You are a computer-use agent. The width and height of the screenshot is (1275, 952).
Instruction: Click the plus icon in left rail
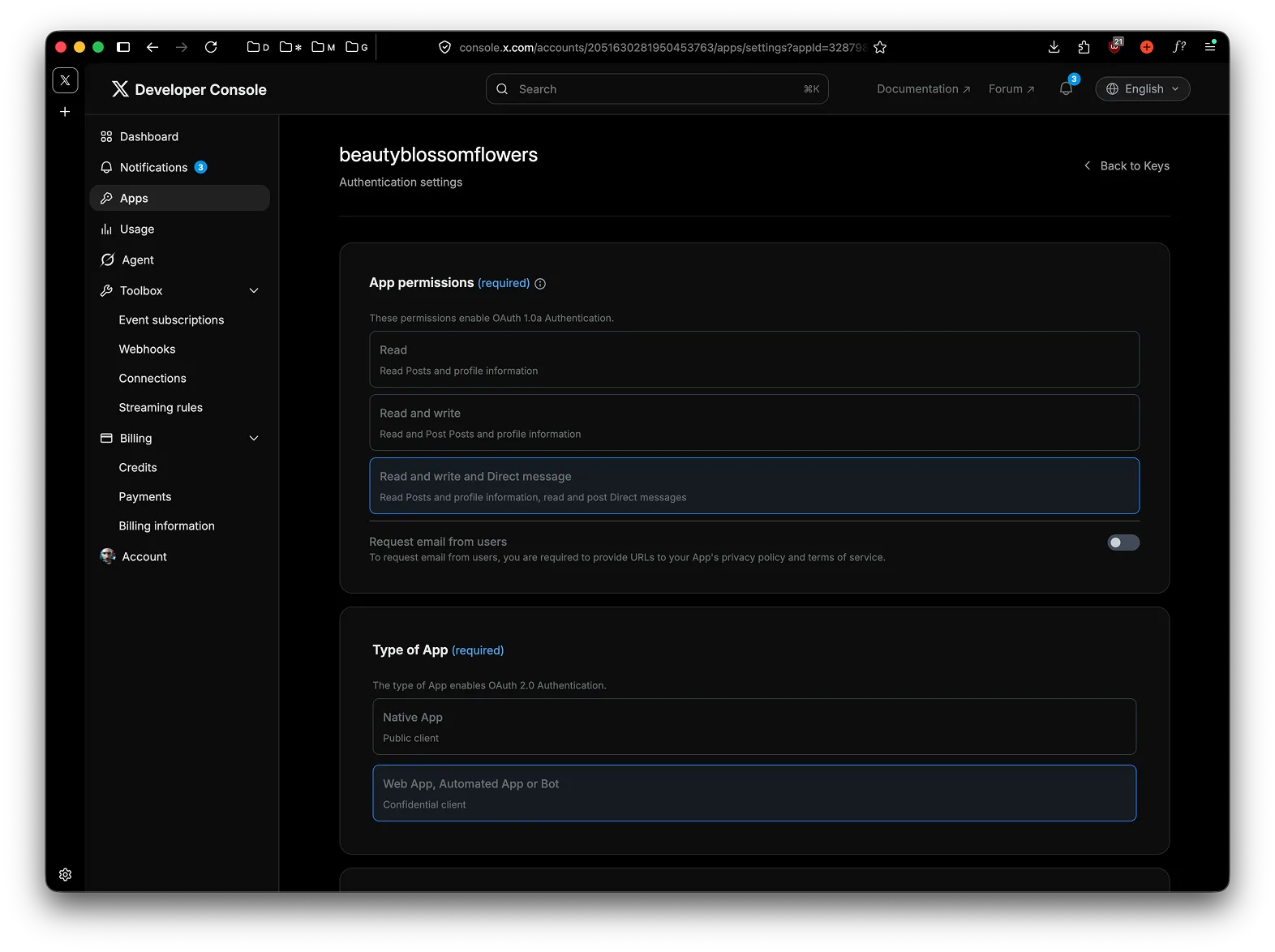click(65, 112)
